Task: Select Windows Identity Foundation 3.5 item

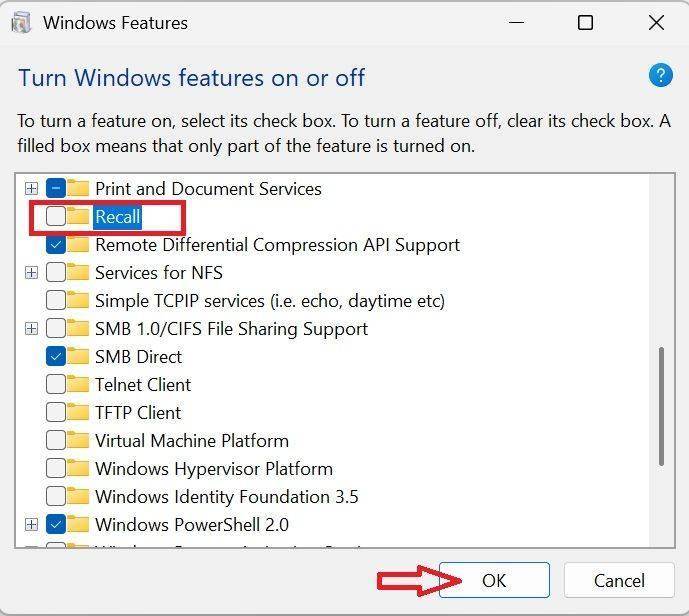Action: click(x=226, y=496)
